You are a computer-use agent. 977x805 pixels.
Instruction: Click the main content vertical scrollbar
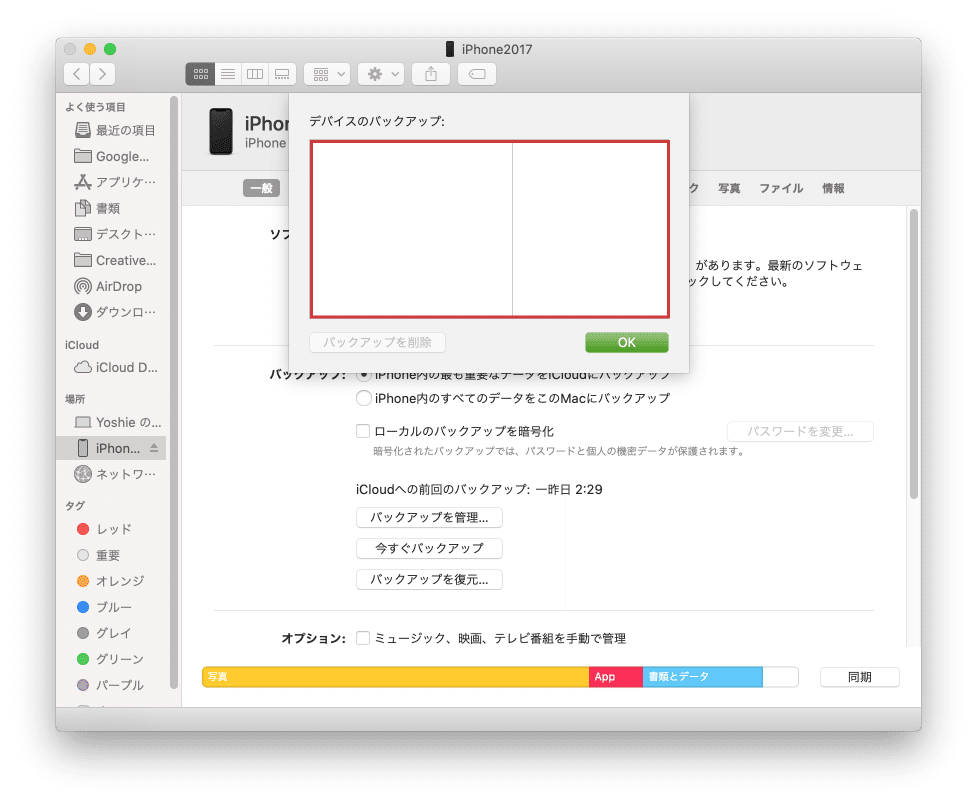914,354
